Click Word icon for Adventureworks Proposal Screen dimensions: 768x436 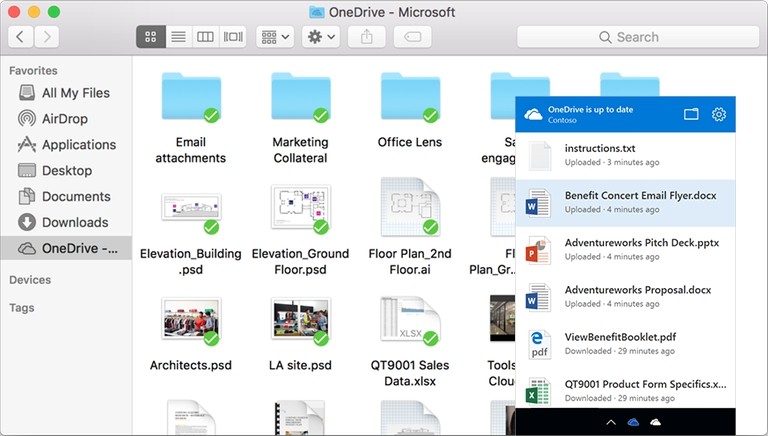point(538,297)
